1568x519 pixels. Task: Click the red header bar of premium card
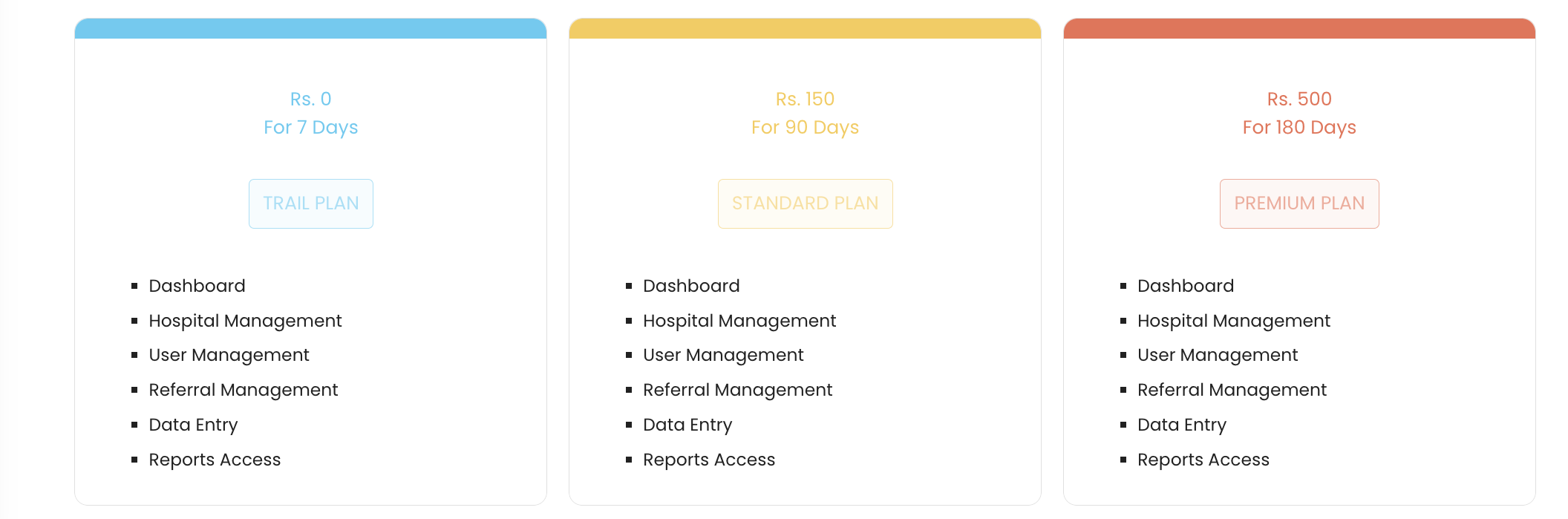pyautogui.click(x=1299, y=29)
